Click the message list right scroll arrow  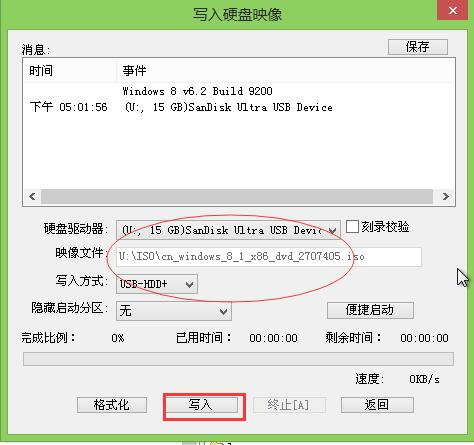(x=445, y=196)
